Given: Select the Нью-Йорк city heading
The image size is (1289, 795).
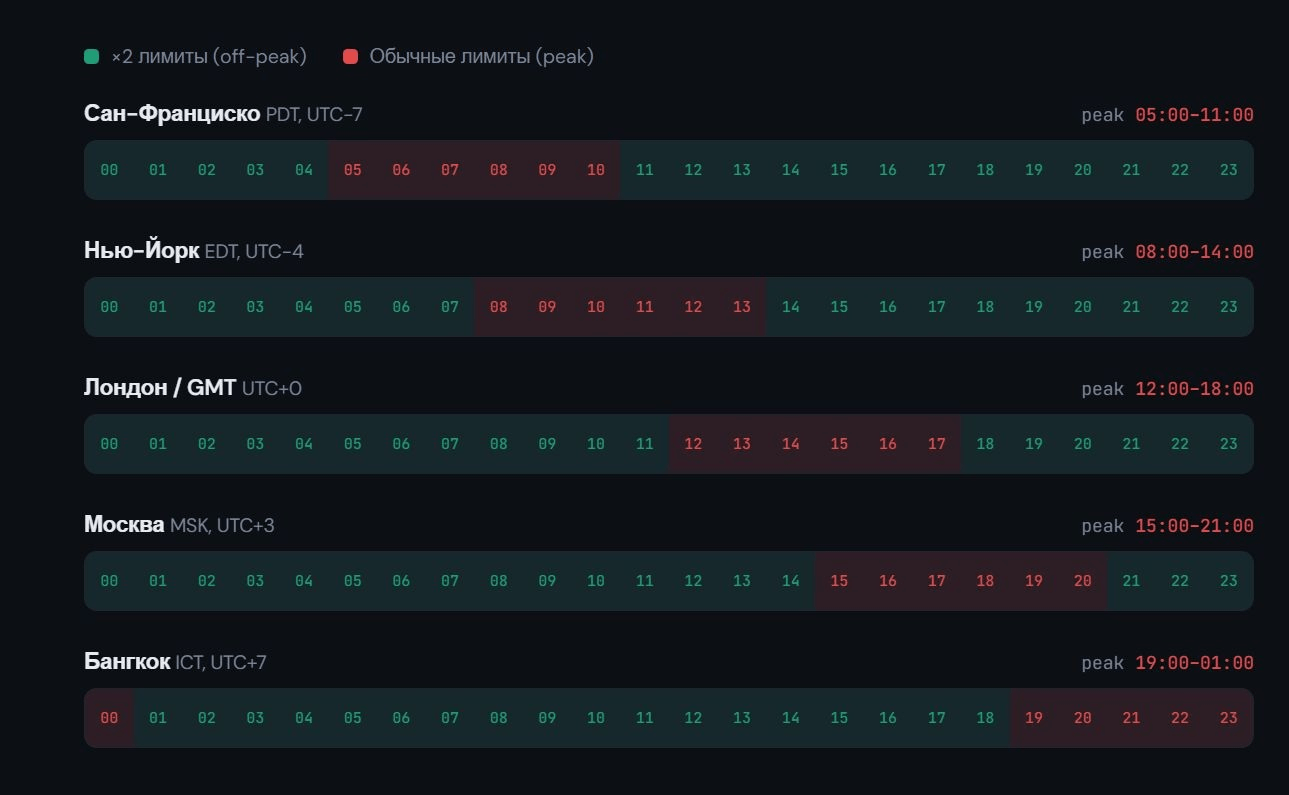Looking at the screenshot, I should (x=141, y=251).
